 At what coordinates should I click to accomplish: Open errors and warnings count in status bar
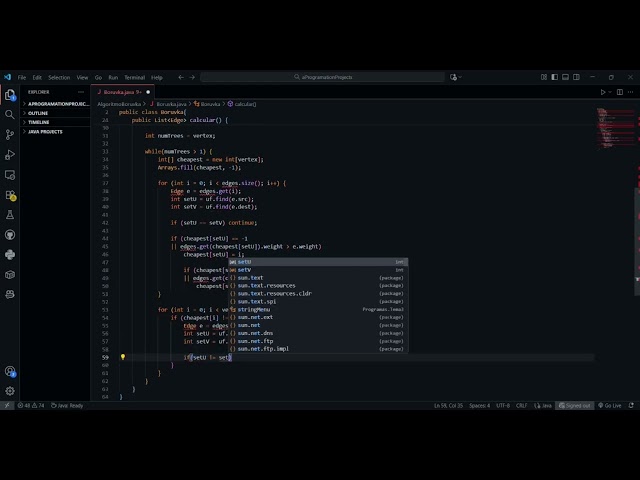click(31, 406)
